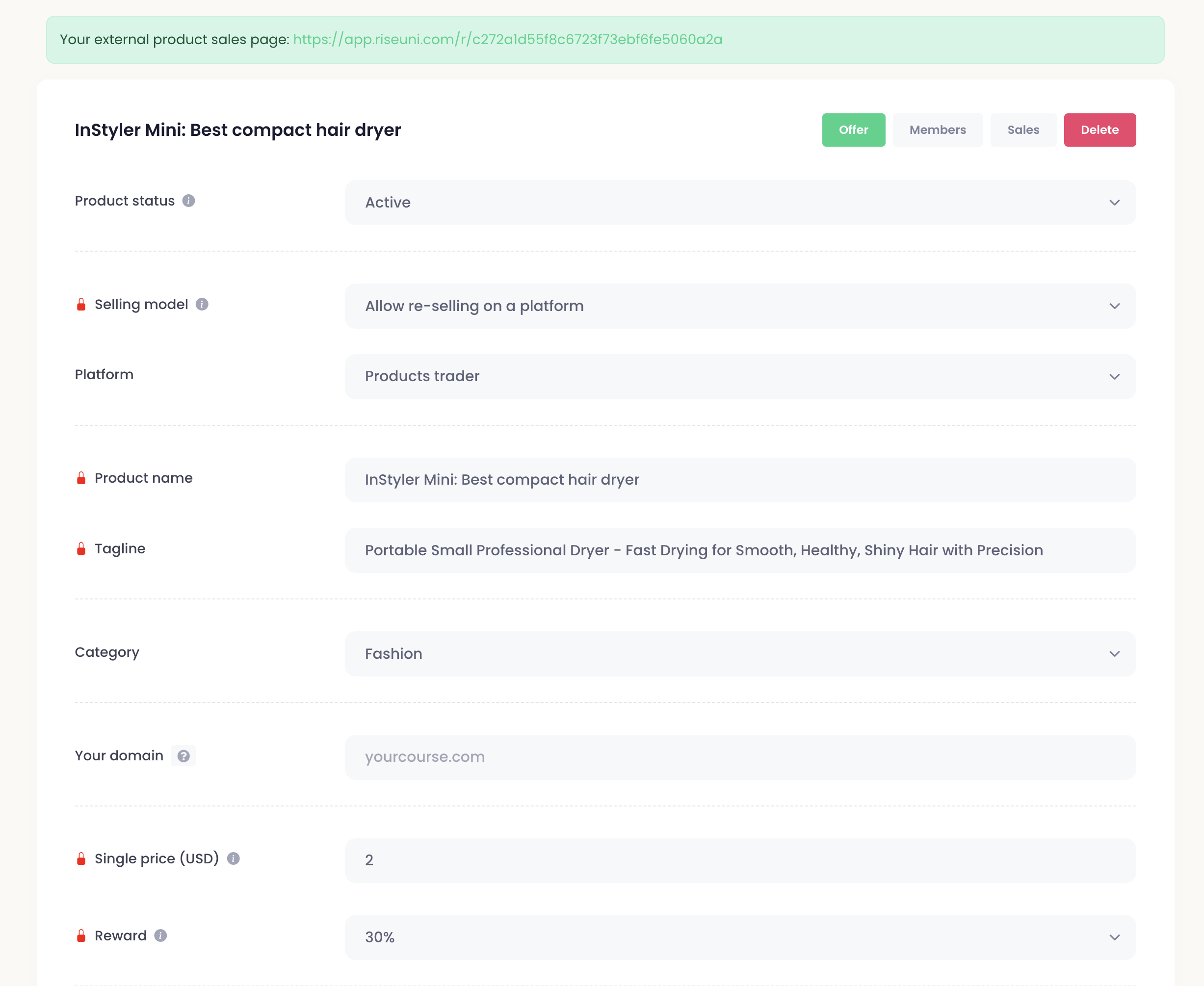Viewport: 1204px width, 986px height.
Task: Select the Offer tab
Action: 853,130
